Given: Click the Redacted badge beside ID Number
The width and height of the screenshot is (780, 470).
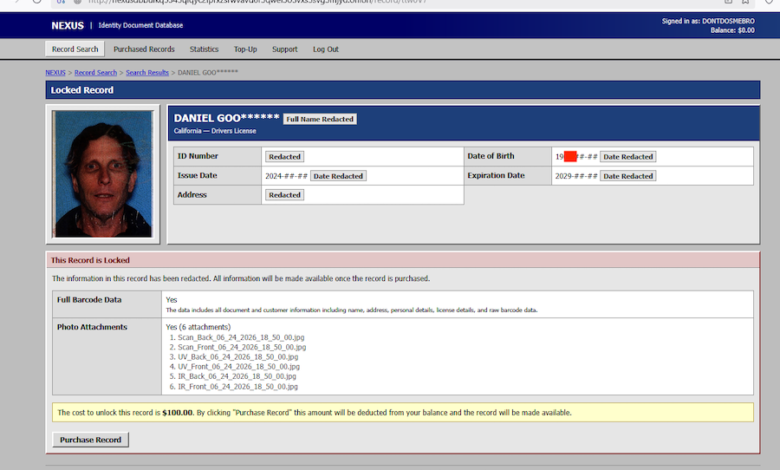Looking at the screenshot, I should (285, 157).
